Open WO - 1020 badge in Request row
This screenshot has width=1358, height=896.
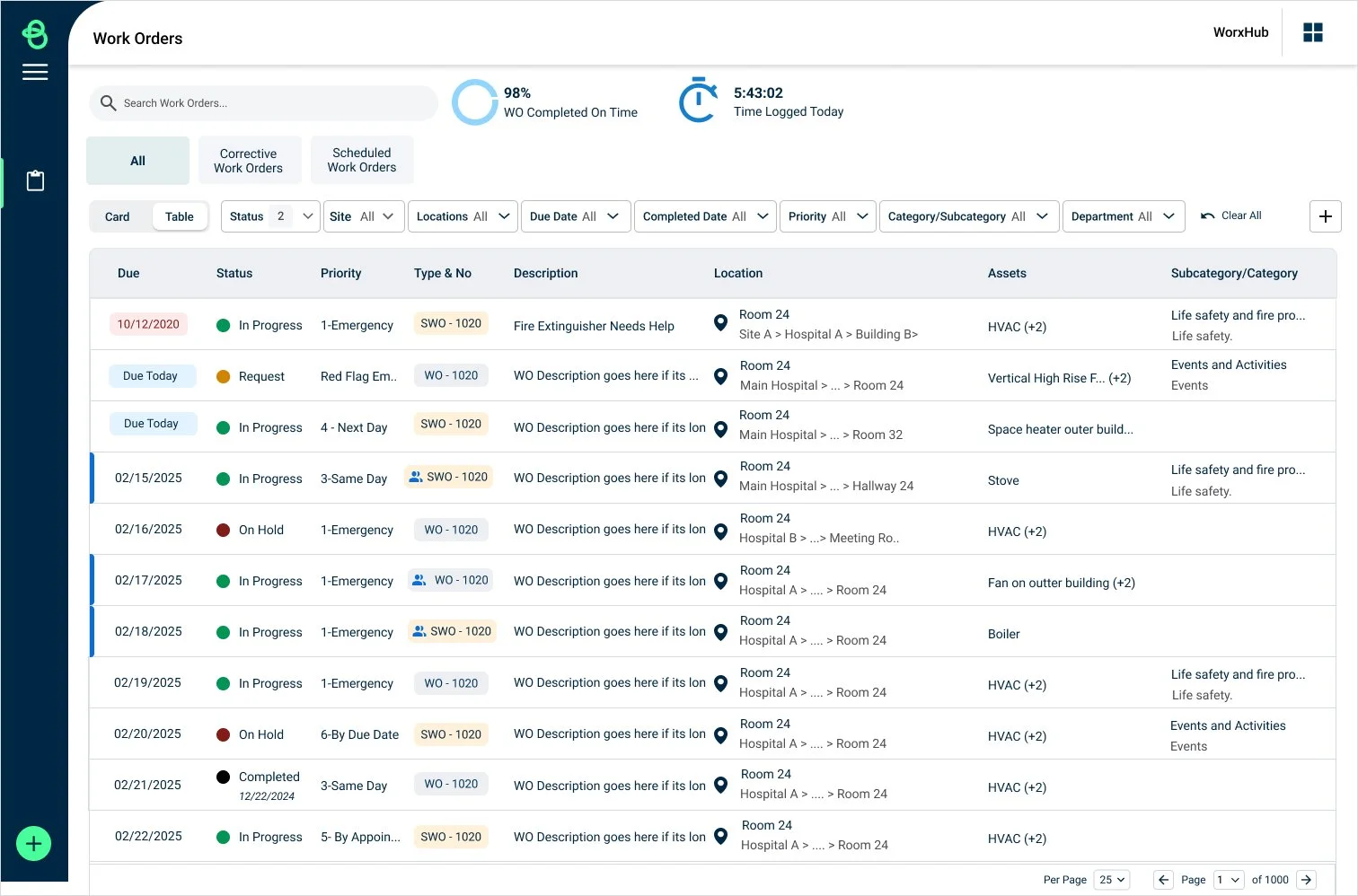[x=451, y=375]
